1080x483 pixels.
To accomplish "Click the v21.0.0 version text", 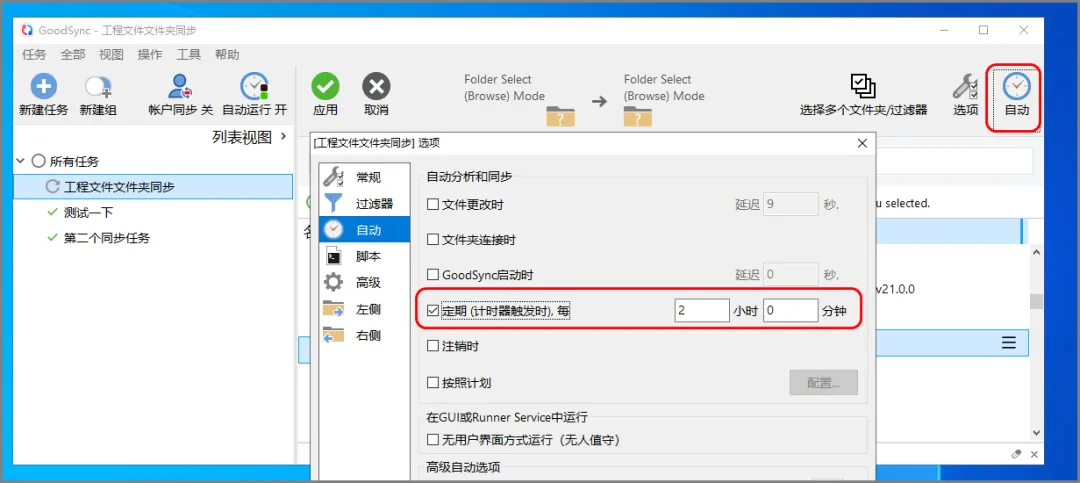I will tap(894, 289).
